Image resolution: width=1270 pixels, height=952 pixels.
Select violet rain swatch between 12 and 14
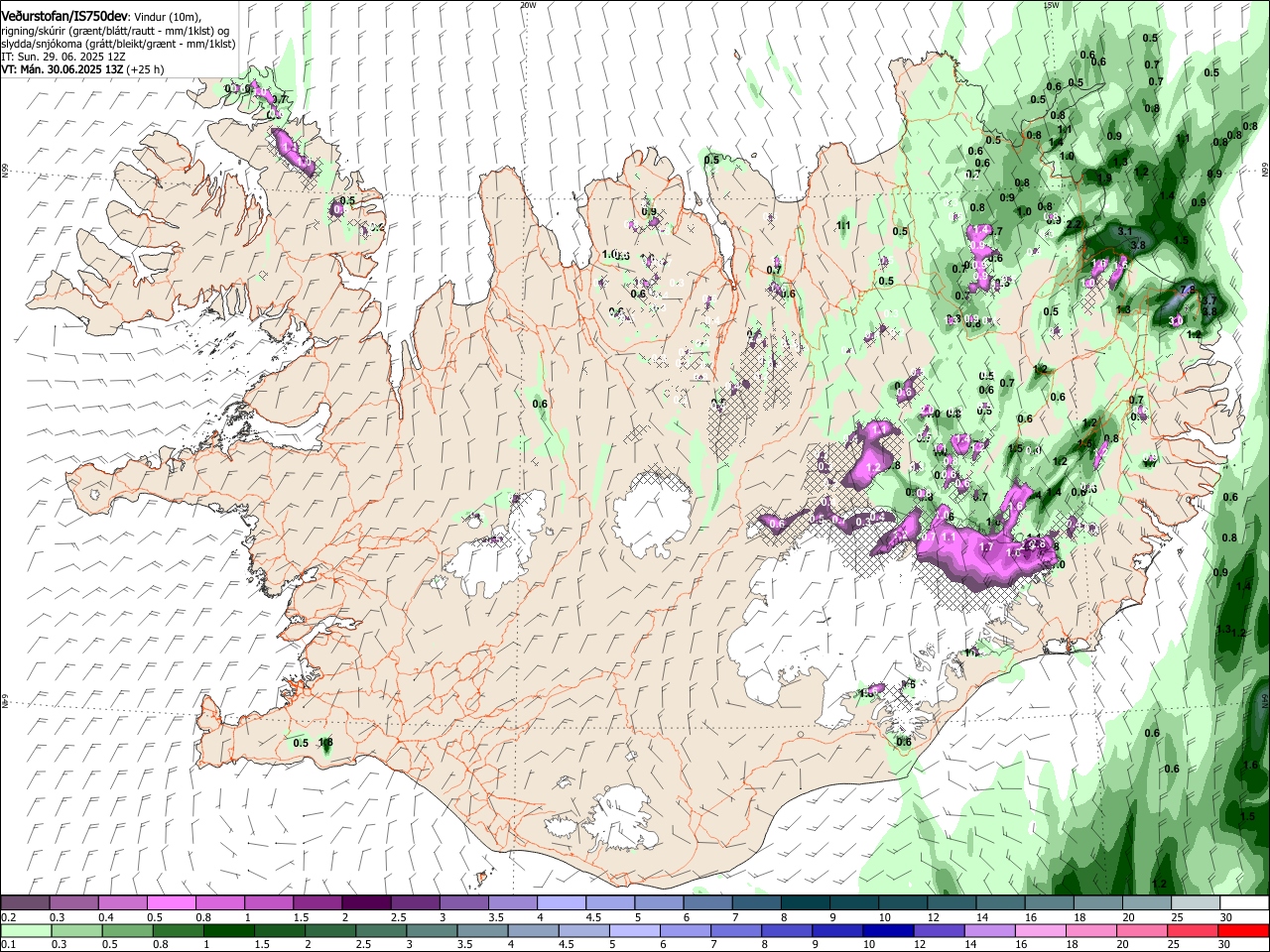point(938,930)
